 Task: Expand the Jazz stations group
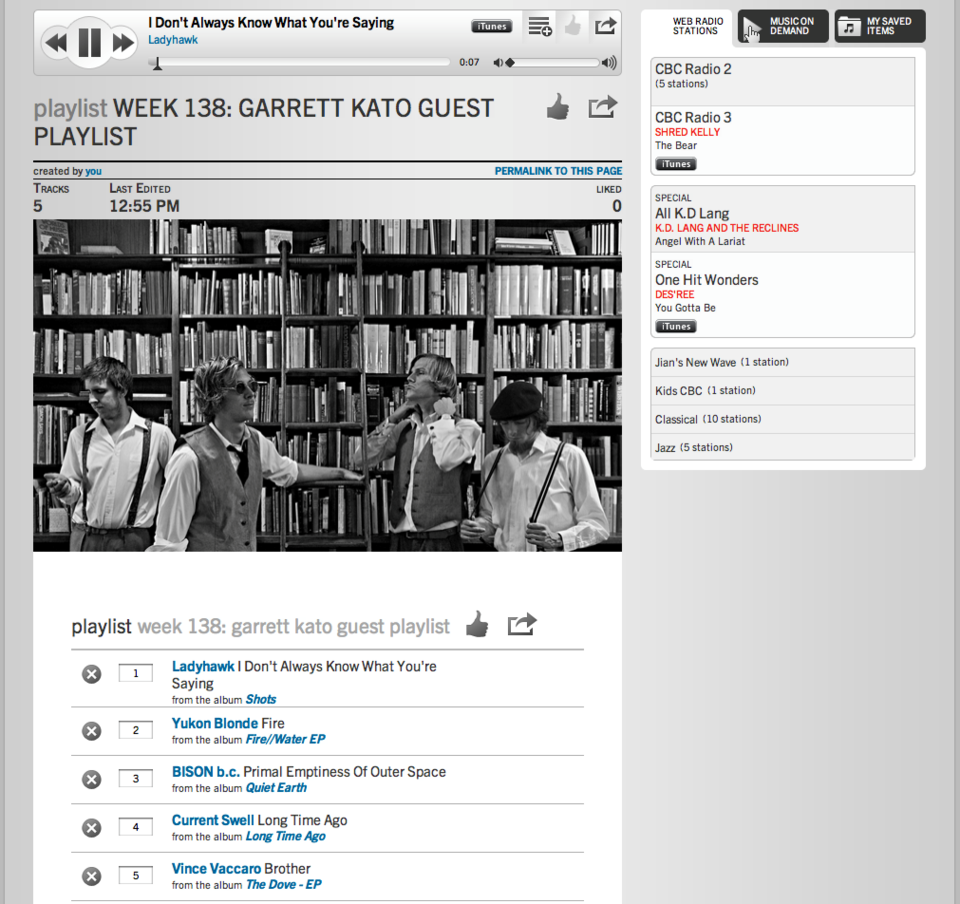782,447
